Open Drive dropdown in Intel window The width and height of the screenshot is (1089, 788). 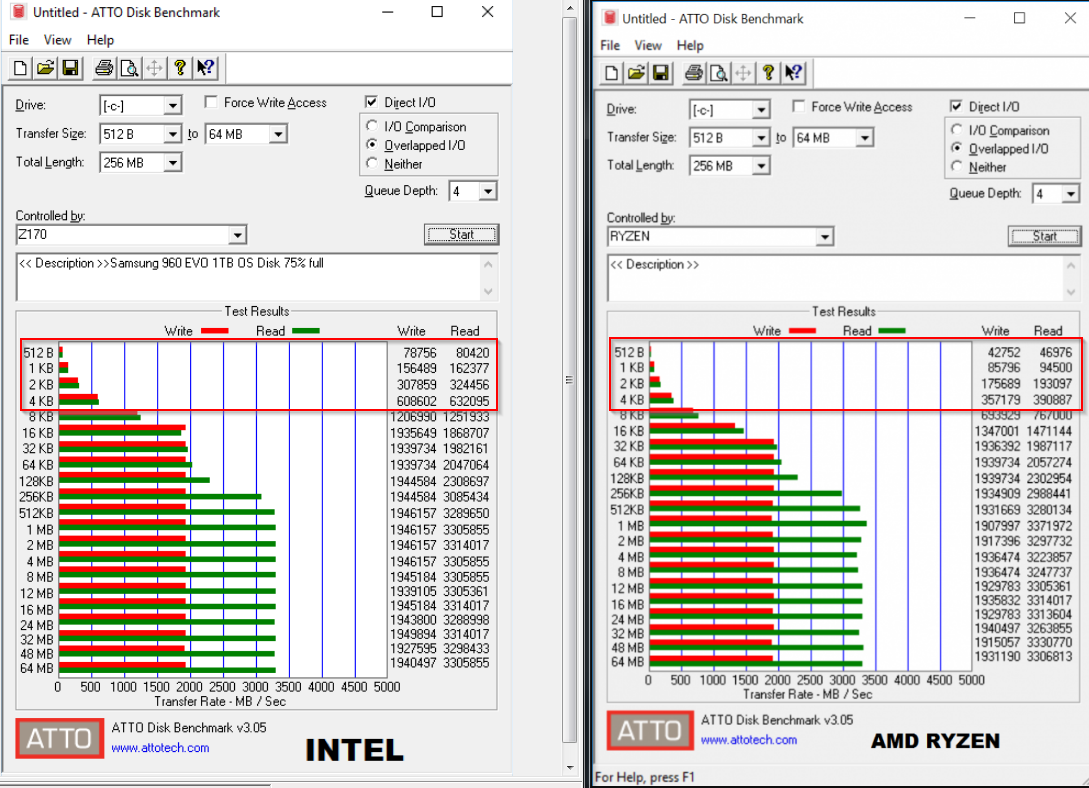[x=172, y=106]
